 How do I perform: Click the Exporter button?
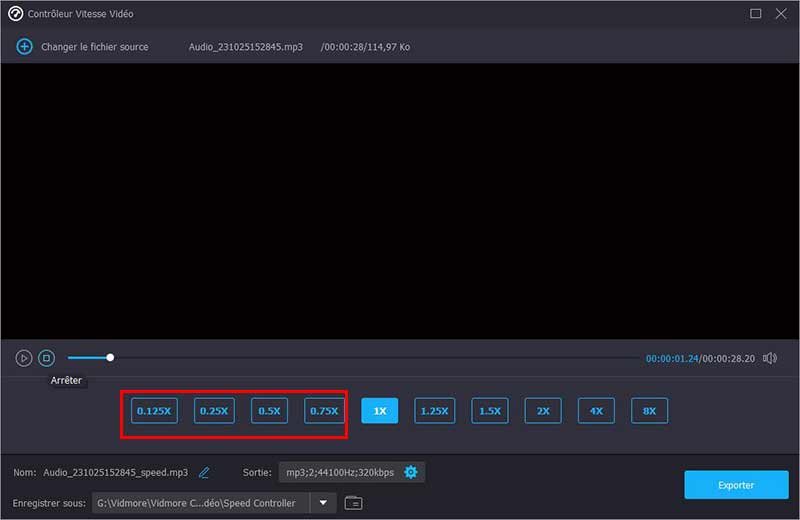click(736, 485)
